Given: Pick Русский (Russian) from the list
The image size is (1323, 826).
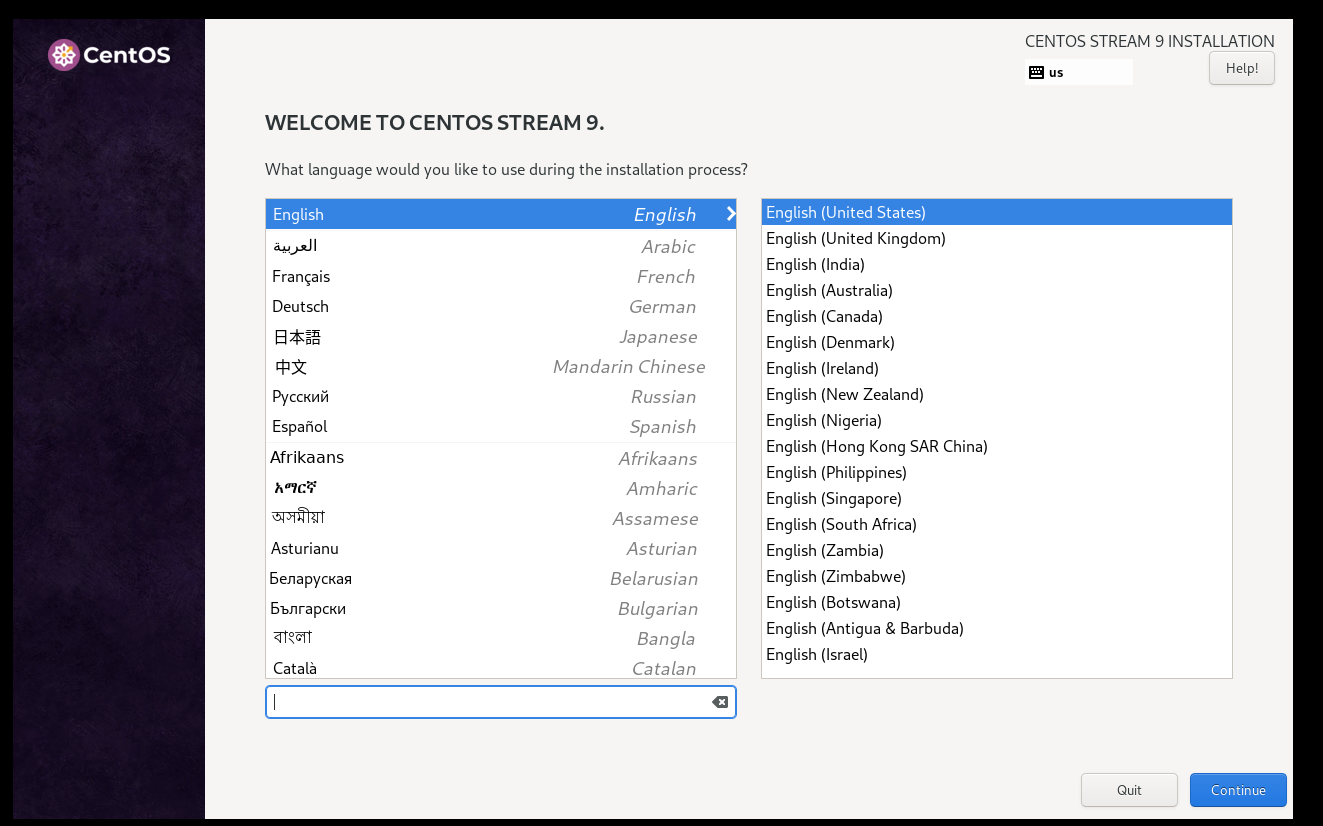Looking at the screenshot, I should [501, 396].
